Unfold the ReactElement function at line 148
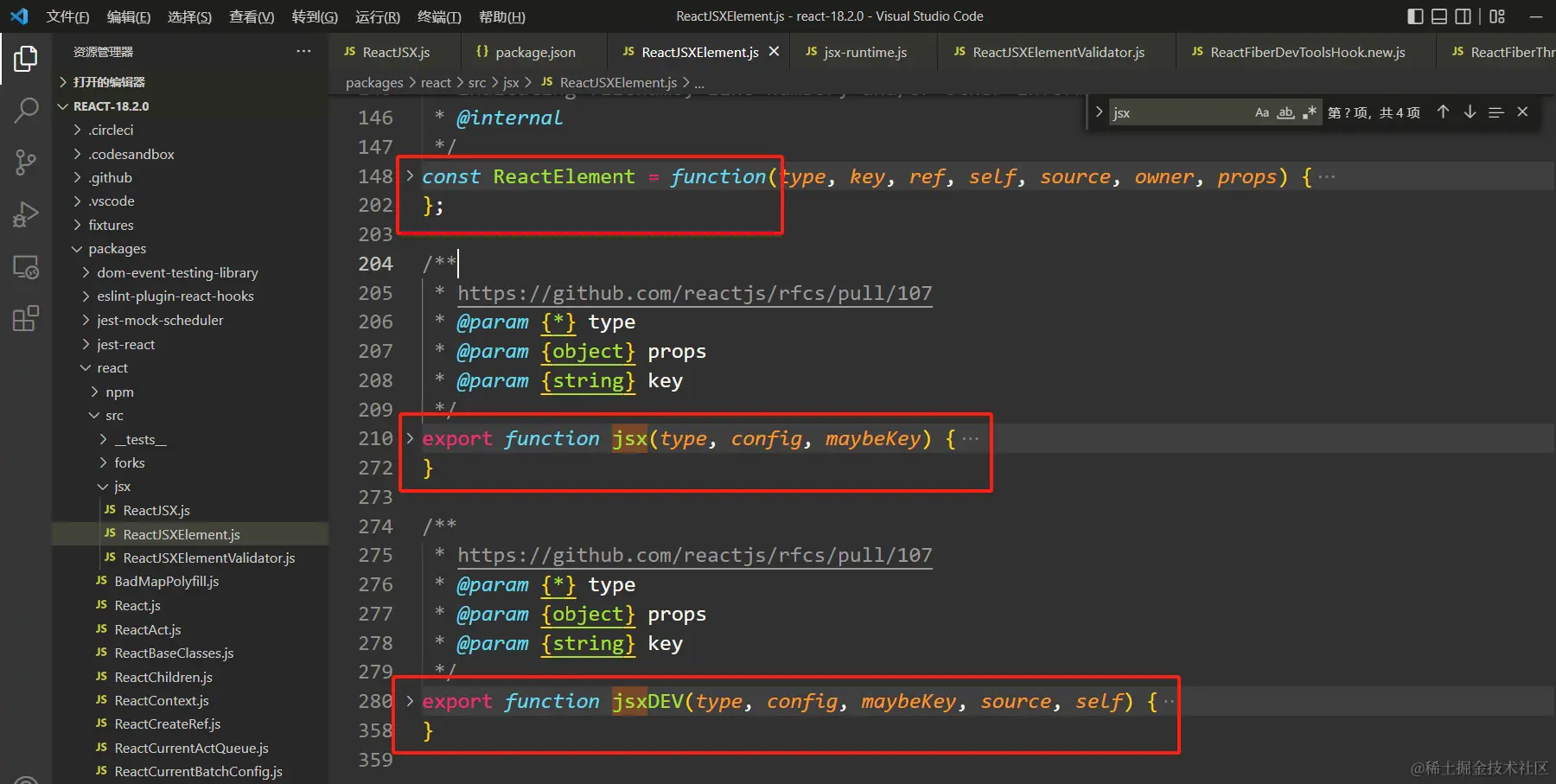 pos(410,175)
